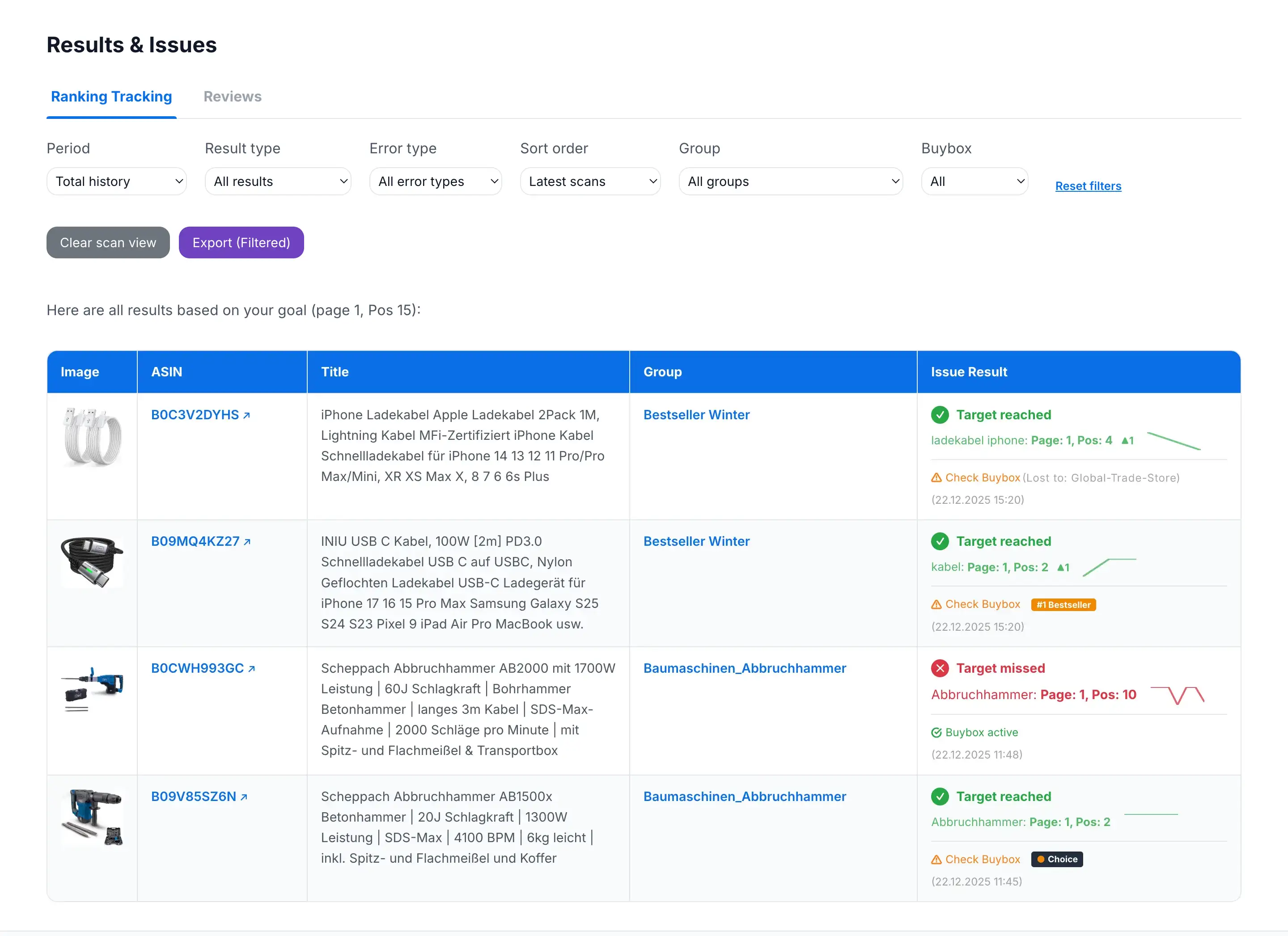1288x936 pixels.
Task: Click the Reset filters link
Action: pos(1088,186)
